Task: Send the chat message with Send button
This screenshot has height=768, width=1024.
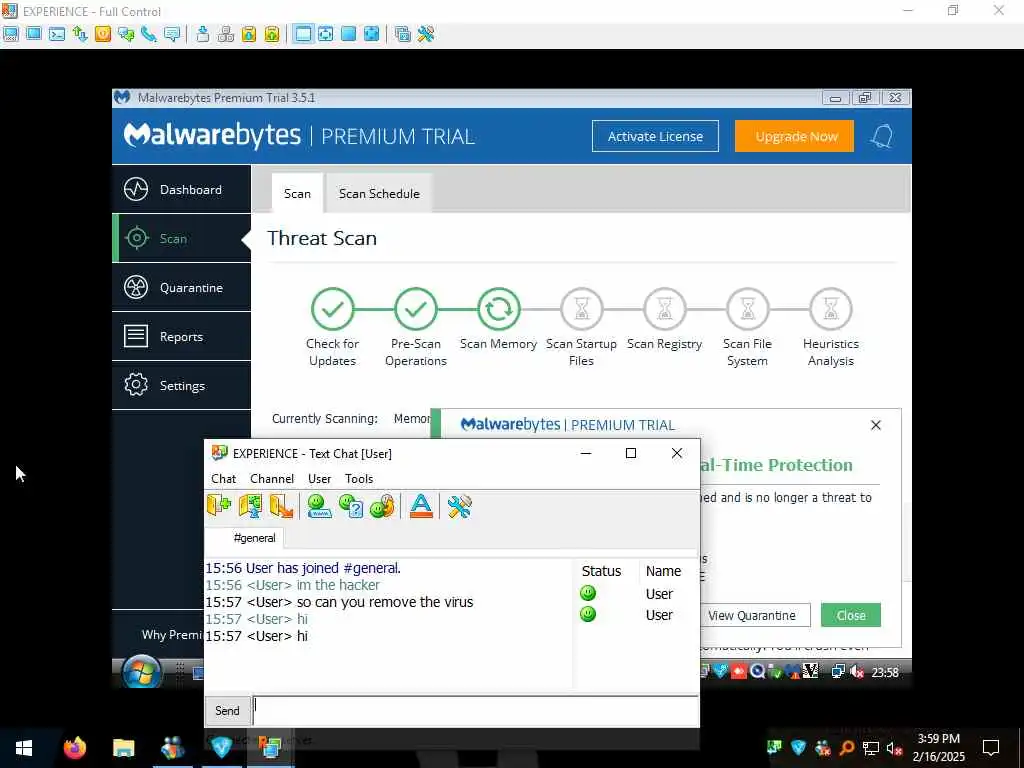Action: tap(227, 711)
